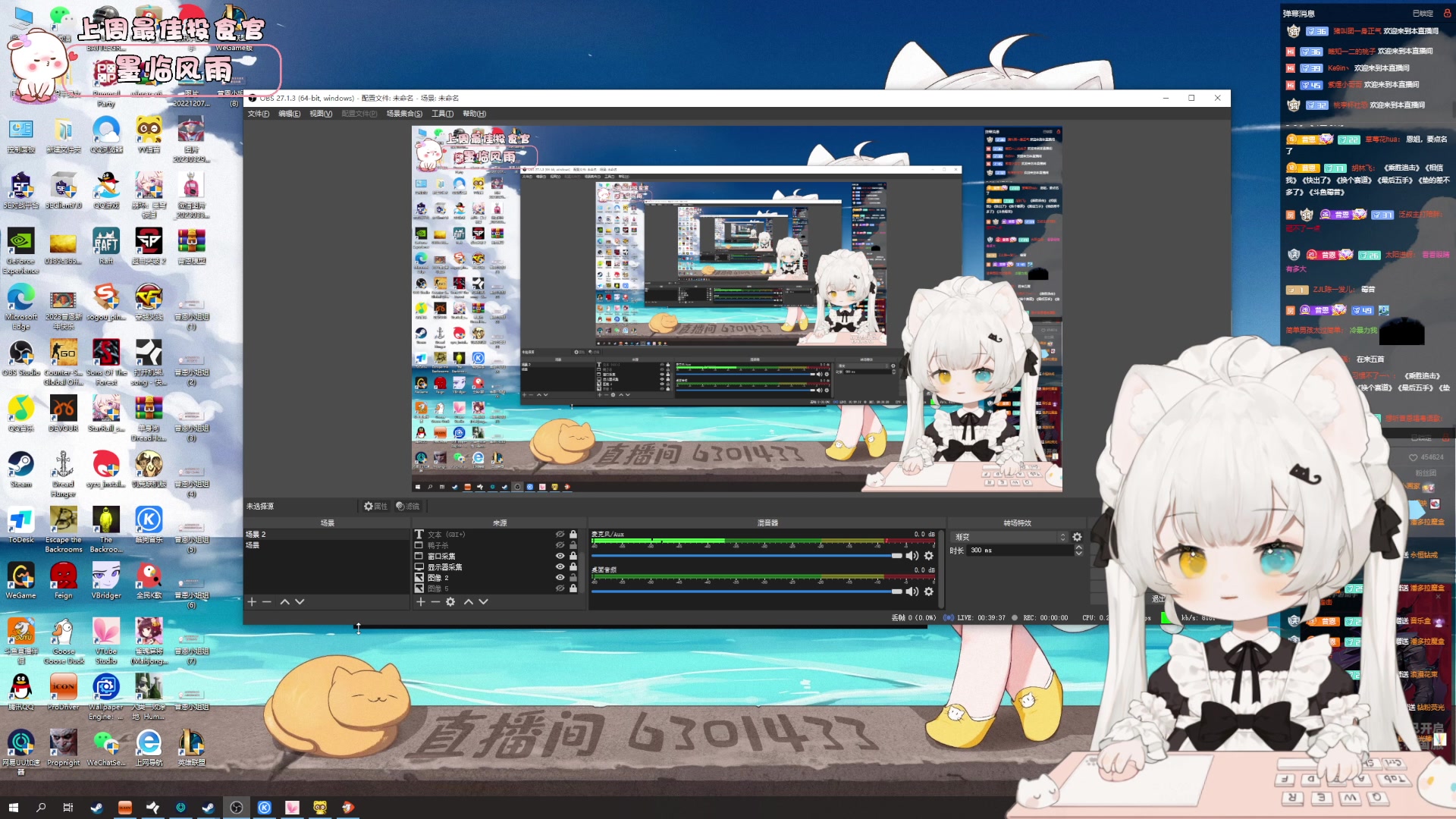
Task: Open the 工具(T) menu
Action: (442, 114)
